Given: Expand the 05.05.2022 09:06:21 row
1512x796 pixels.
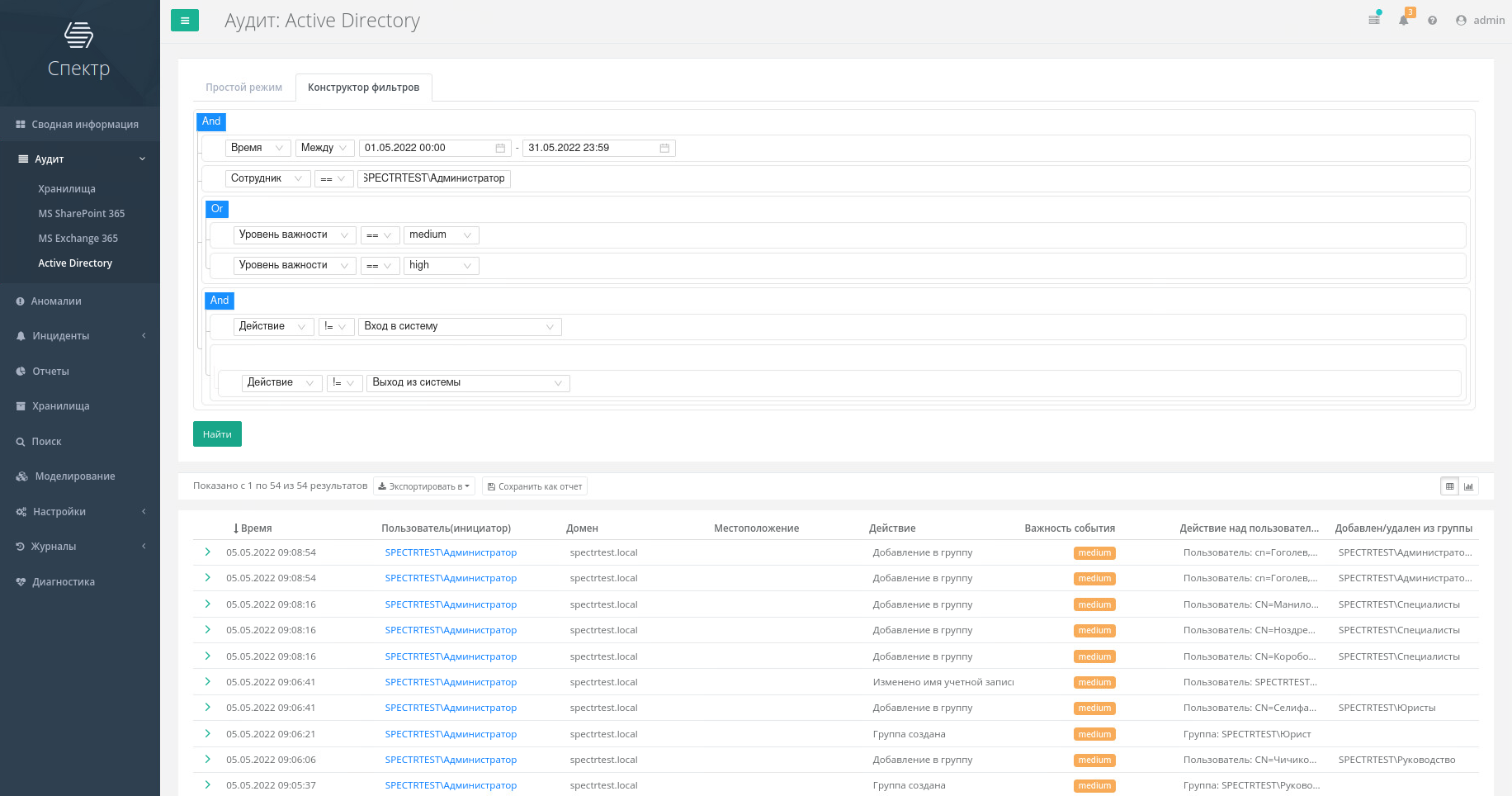Looking at the screenshot, I should coord(207,734).
